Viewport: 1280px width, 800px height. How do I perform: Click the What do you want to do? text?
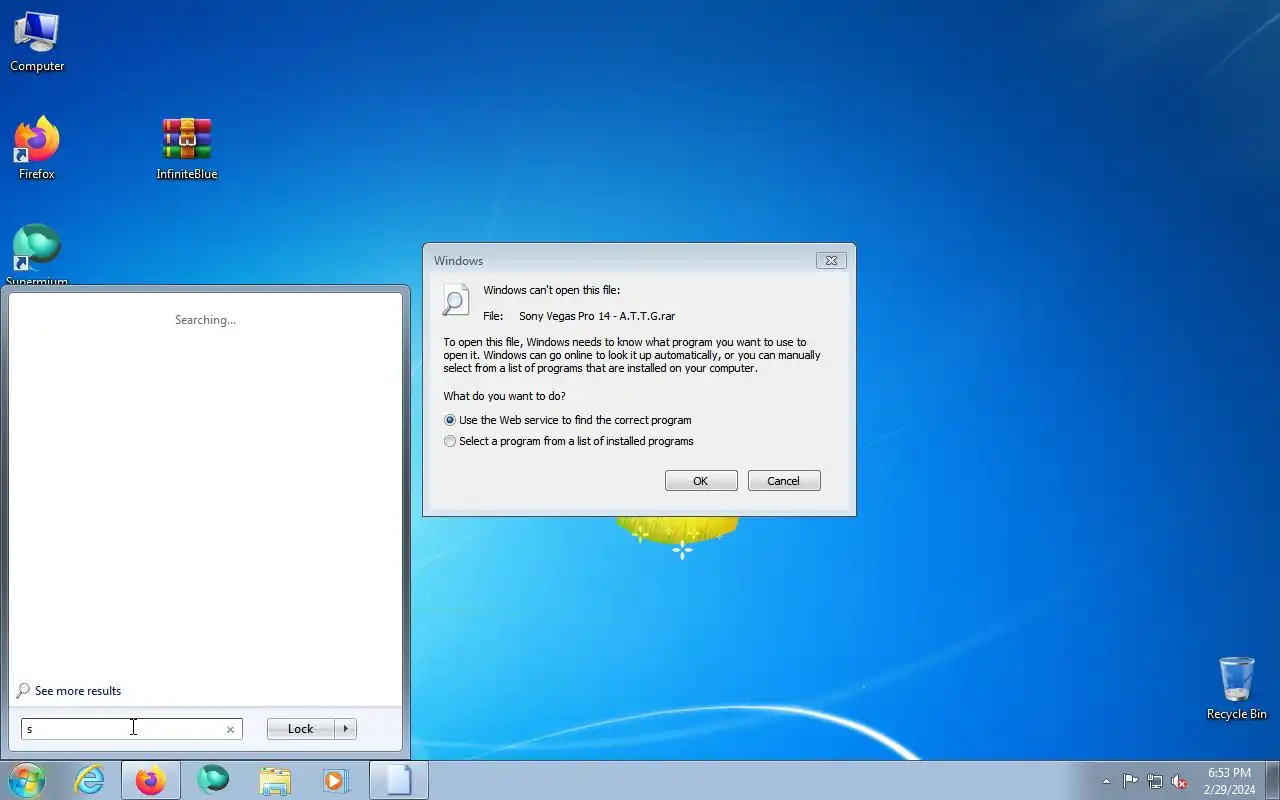pos(504,396)
